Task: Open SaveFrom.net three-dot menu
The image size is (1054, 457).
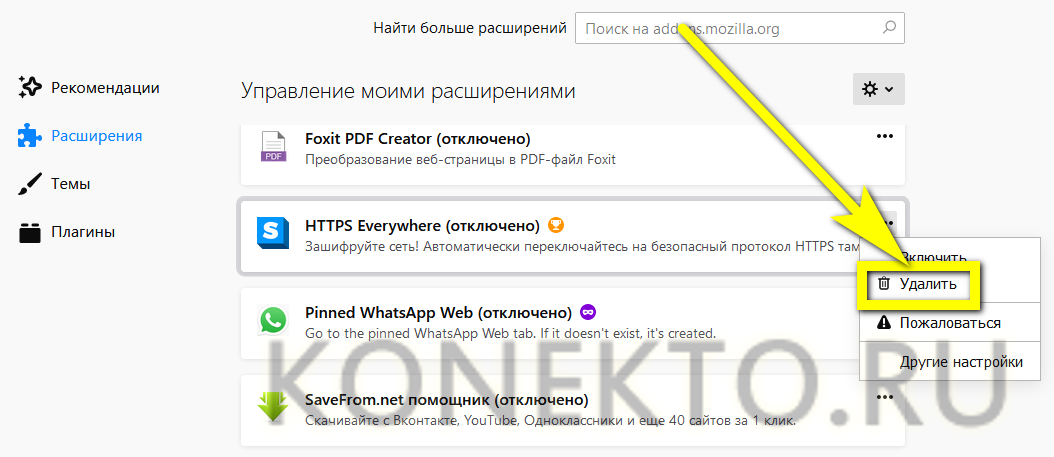Action: [x=884, y=398]
